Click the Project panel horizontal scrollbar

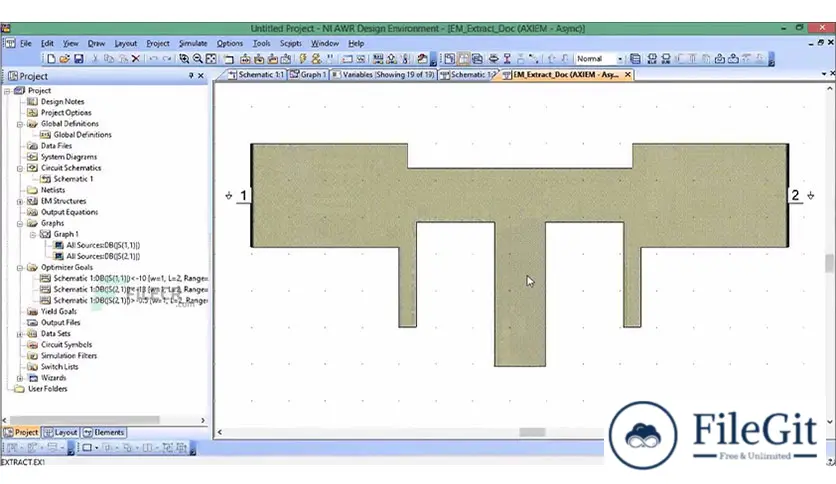coord(84,420)
